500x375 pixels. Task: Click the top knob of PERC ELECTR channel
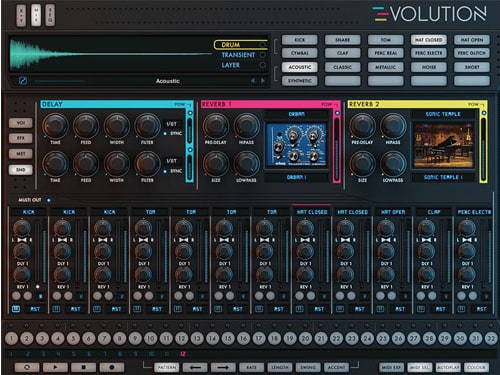pyautogui.click(x=467, y=228)
